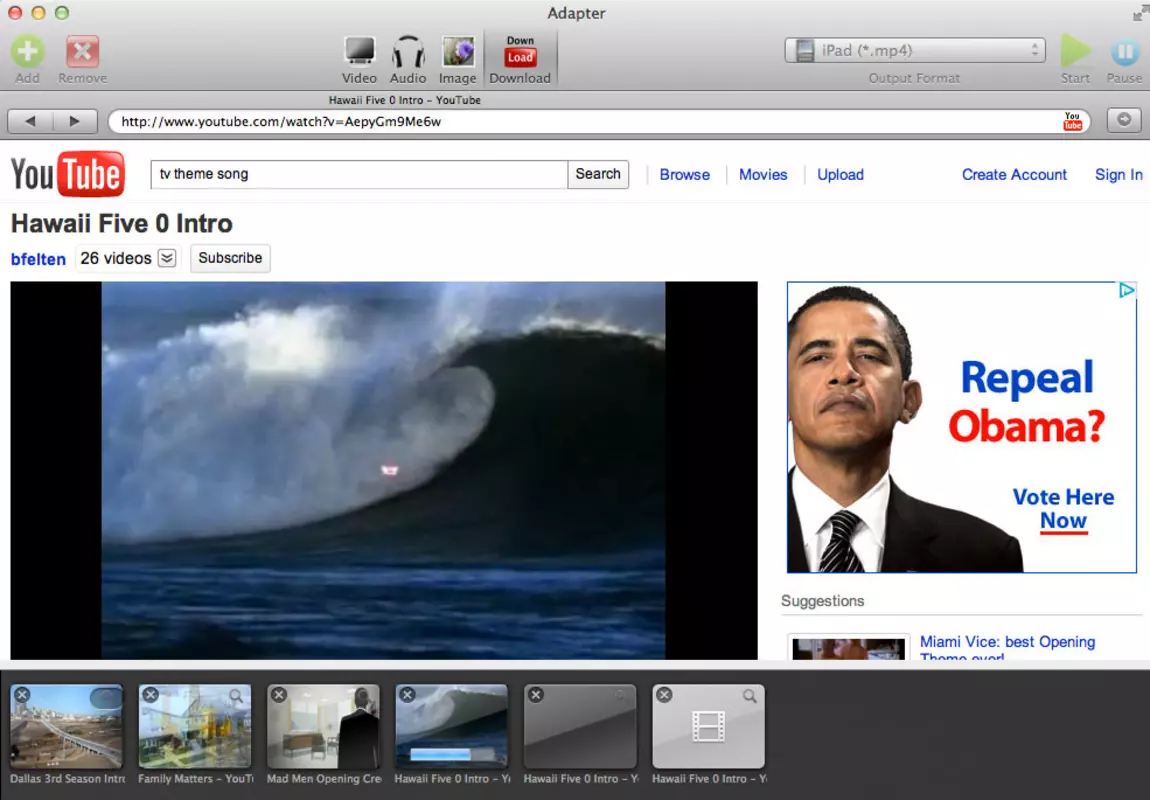
Task: Select the Mad Men Opening Credits thumbnail
Action: pyautogui.click(x=323, y=727)
